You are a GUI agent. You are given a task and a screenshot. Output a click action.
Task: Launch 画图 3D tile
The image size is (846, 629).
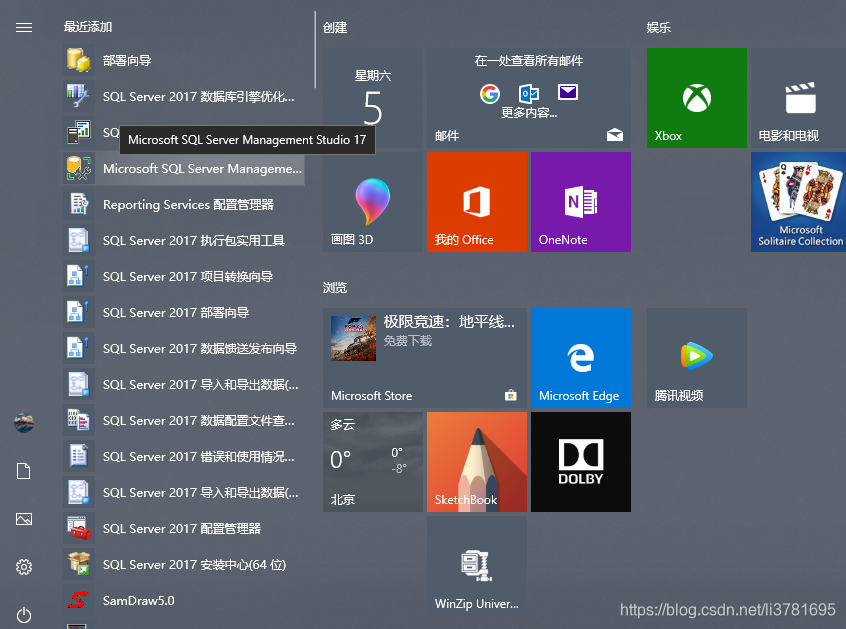(373, 202)
